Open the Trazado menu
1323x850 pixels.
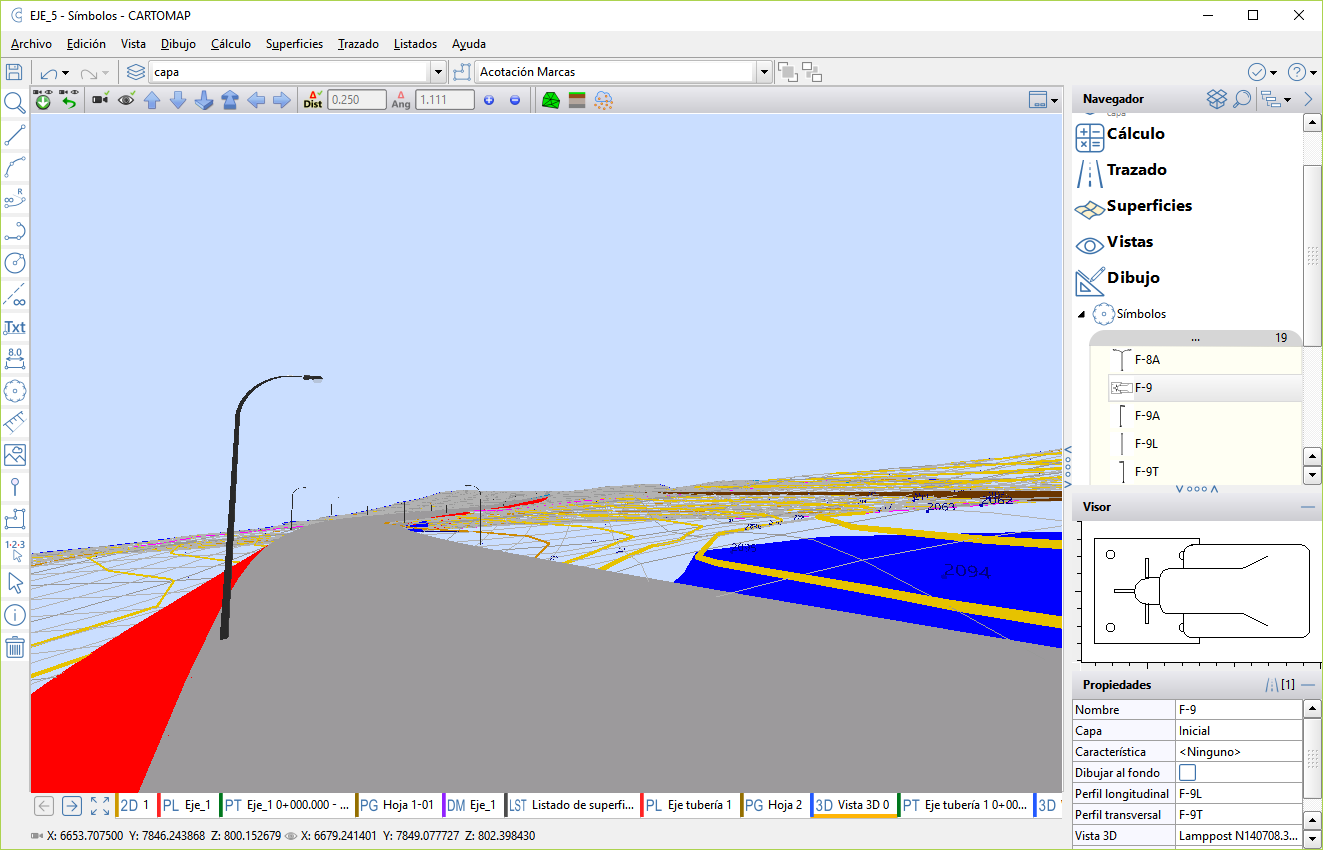(x=358, y=44)
